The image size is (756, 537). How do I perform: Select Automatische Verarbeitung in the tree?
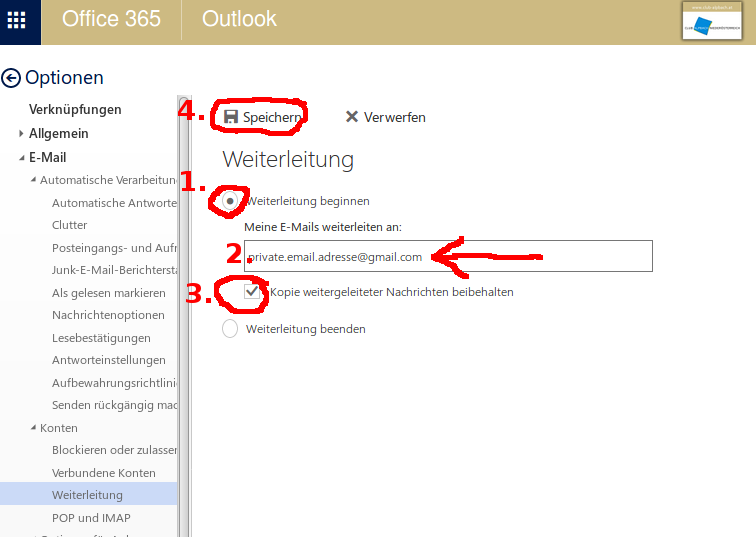coord(108,180)
